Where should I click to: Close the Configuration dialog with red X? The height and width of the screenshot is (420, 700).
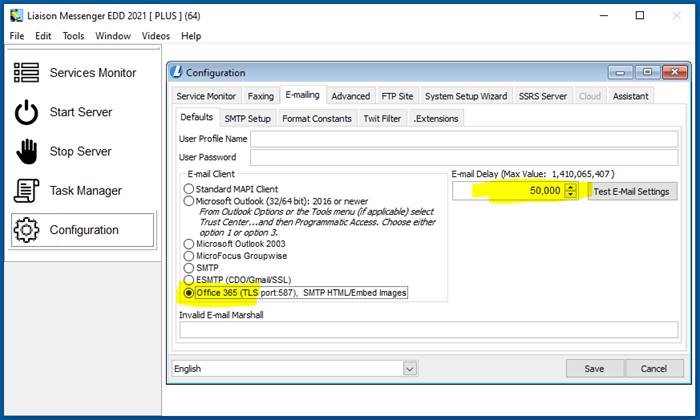tap(675, 72)
